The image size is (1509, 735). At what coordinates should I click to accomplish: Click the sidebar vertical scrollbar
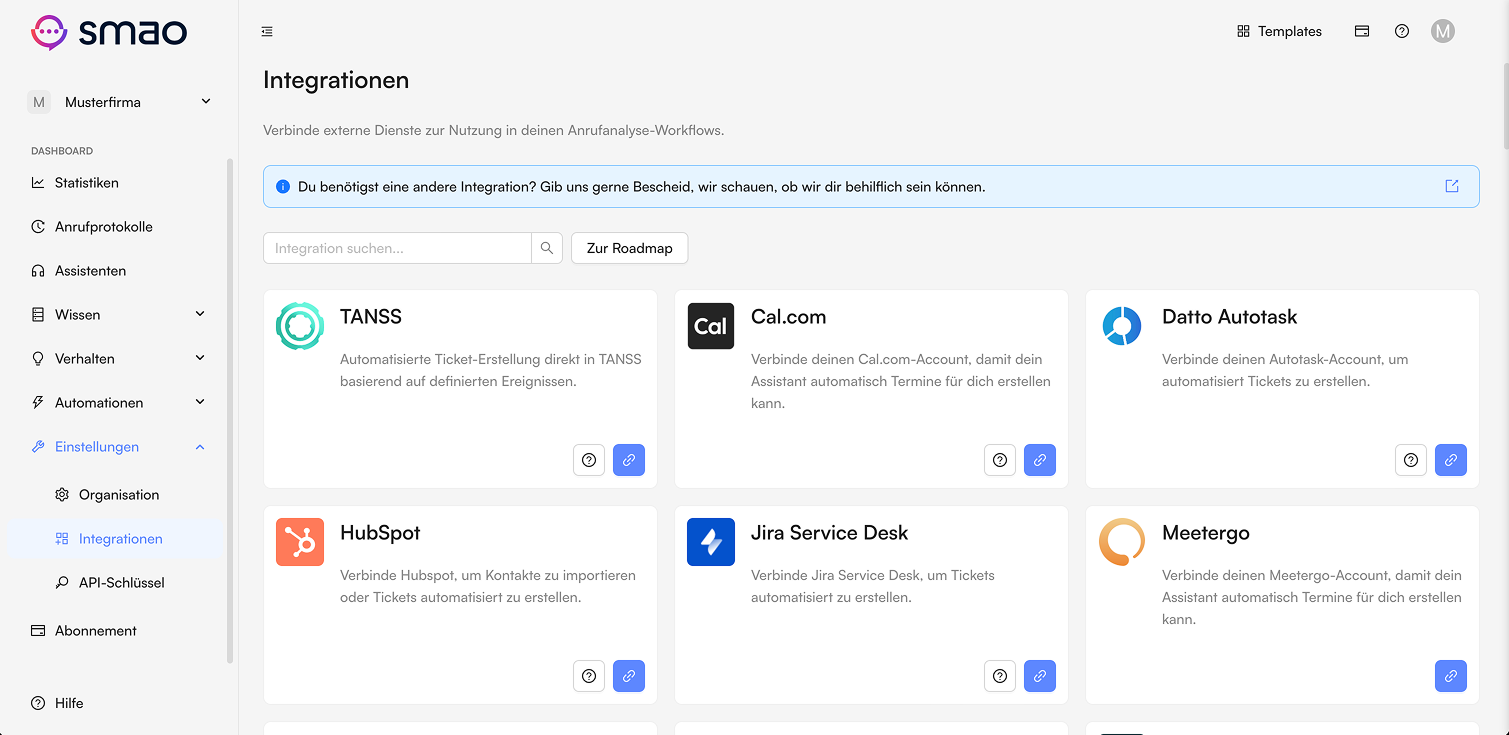click(231, 410)
